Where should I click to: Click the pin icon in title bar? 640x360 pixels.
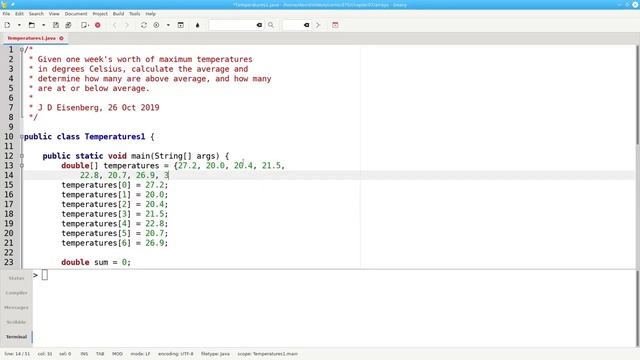(13, 4)
